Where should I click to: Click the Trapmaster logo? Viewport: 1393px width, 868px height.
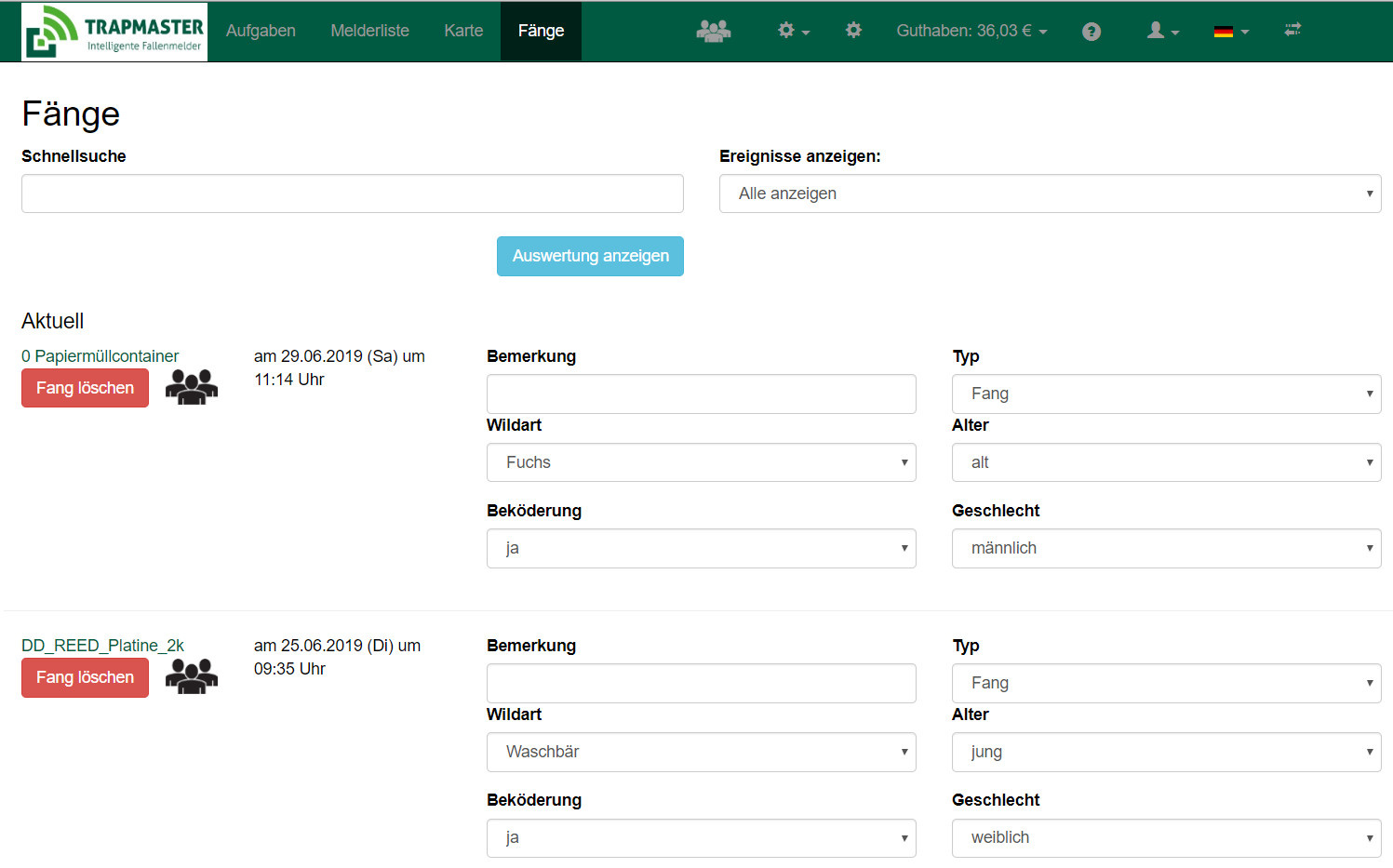click(114, 32)
